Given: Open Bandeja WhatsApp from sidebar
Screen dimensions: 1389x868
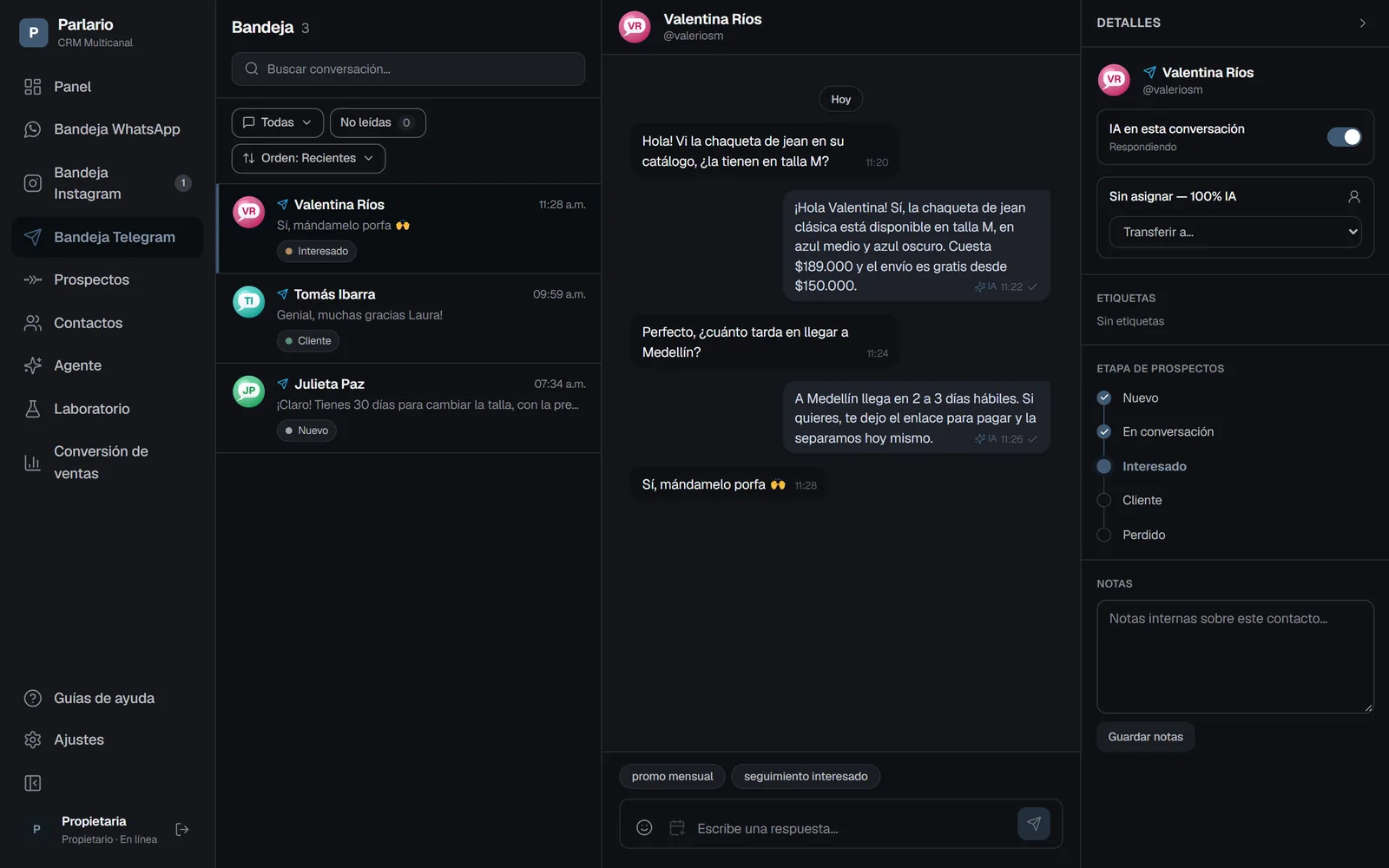Looking at the screenshot, I should [x=107, y=129].
